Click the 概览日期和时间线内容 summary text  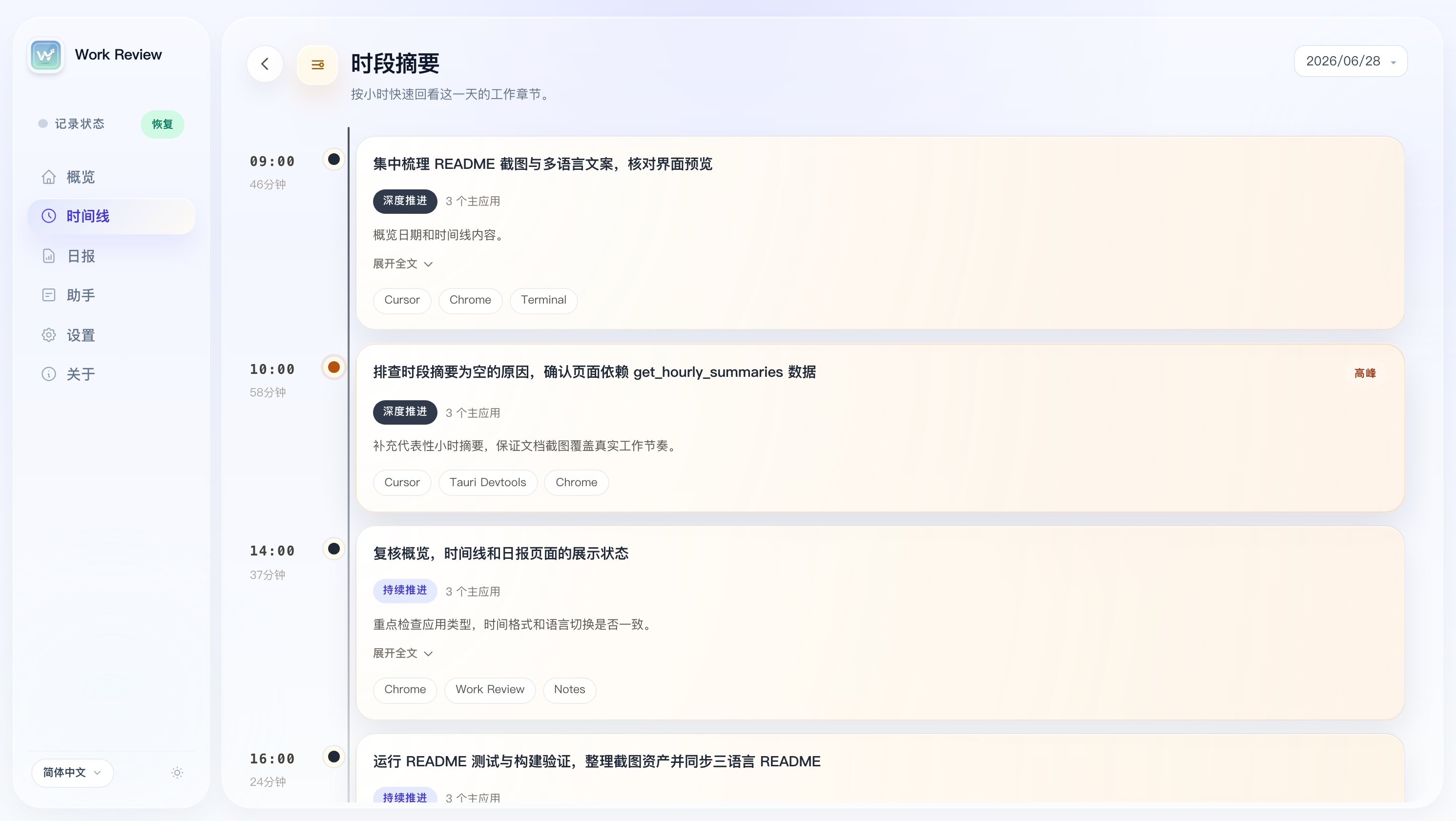[x=438, y=235]
